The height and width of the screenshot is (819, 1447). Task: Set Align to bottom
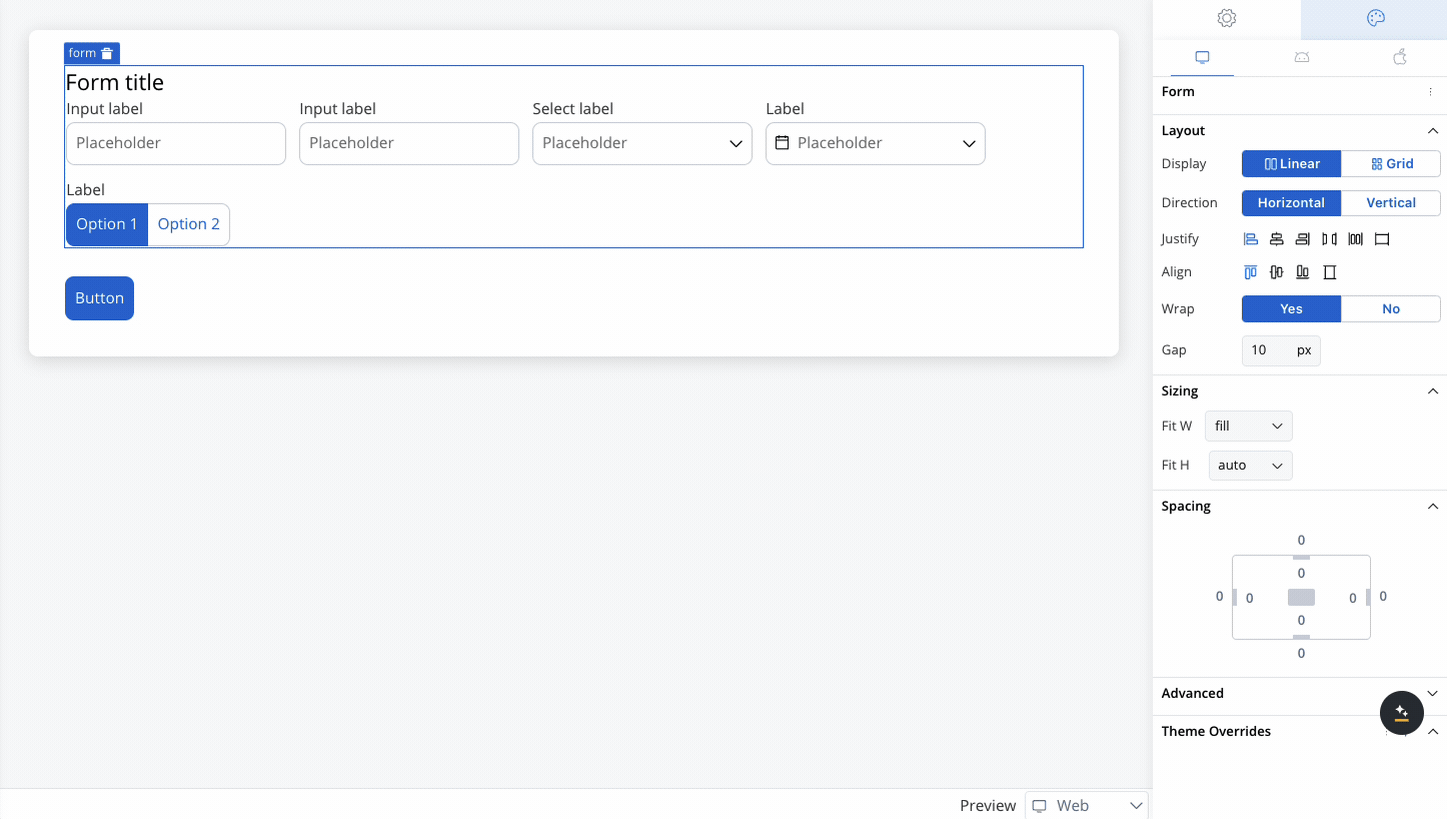1302,272
